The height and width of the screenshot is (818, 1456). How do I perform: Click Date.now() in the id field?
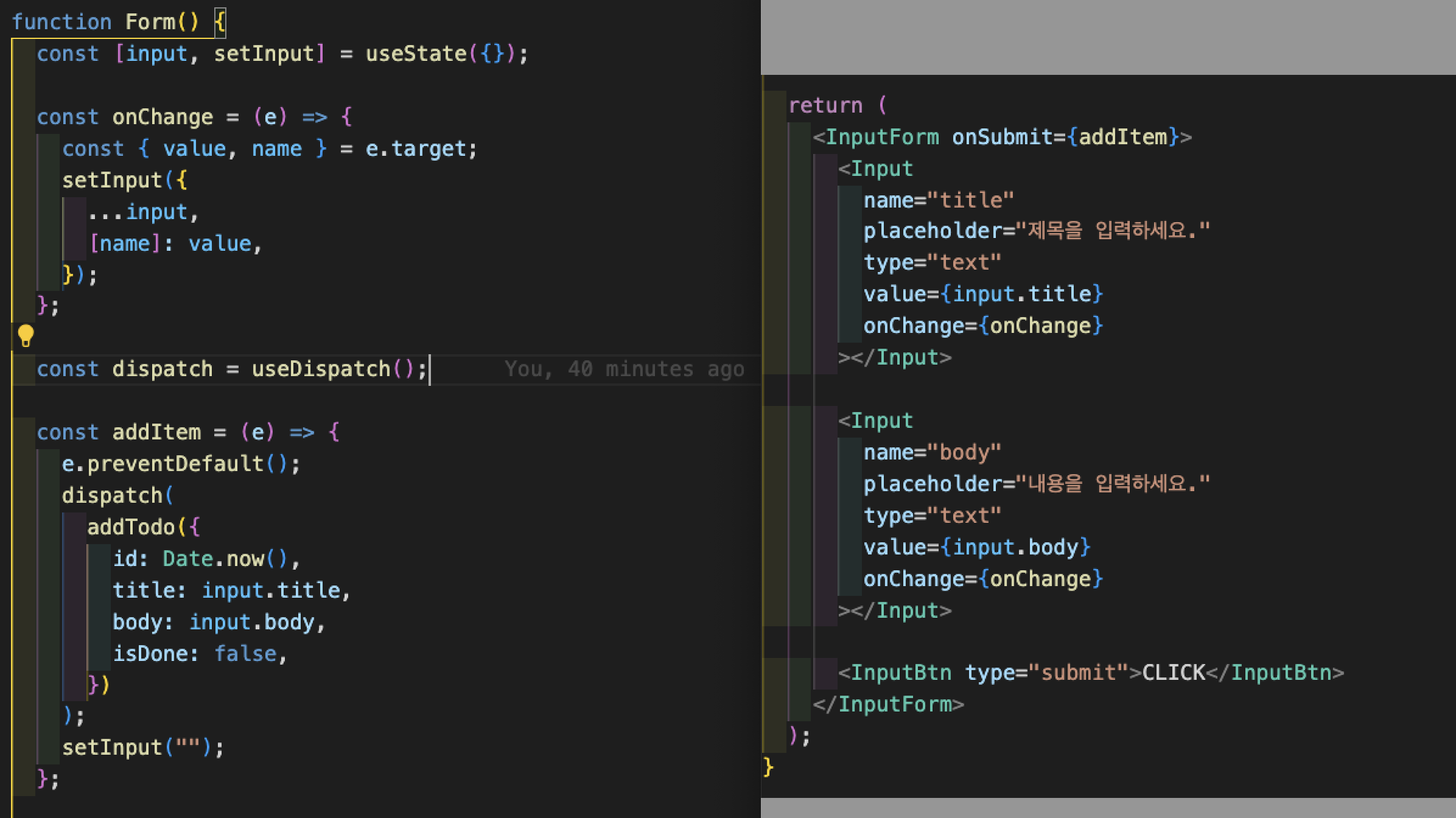(224, 559)
